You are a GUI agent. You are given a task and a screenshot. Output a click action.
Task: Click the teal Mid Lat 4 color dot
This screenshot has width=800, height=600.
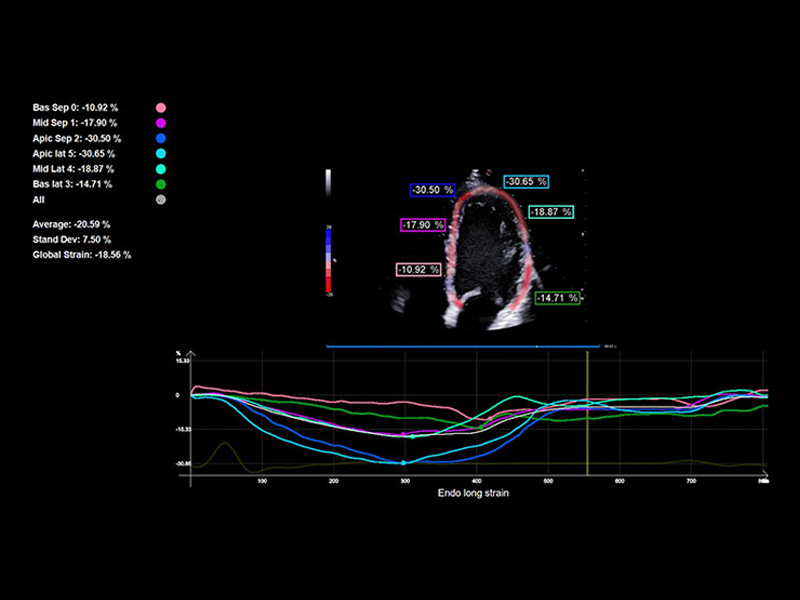pyautogui.click(x=161, y=169)
